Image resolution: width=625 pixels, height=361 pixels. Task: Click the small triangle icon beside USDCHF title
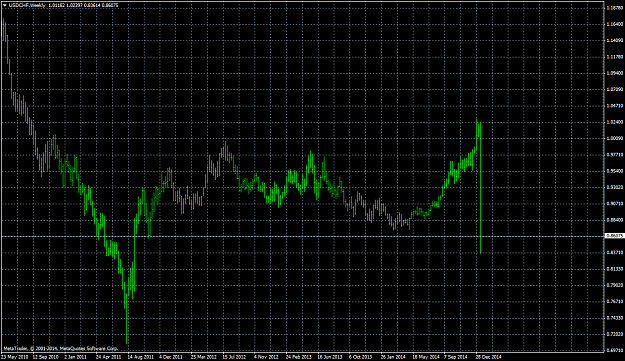pos(4,5)
